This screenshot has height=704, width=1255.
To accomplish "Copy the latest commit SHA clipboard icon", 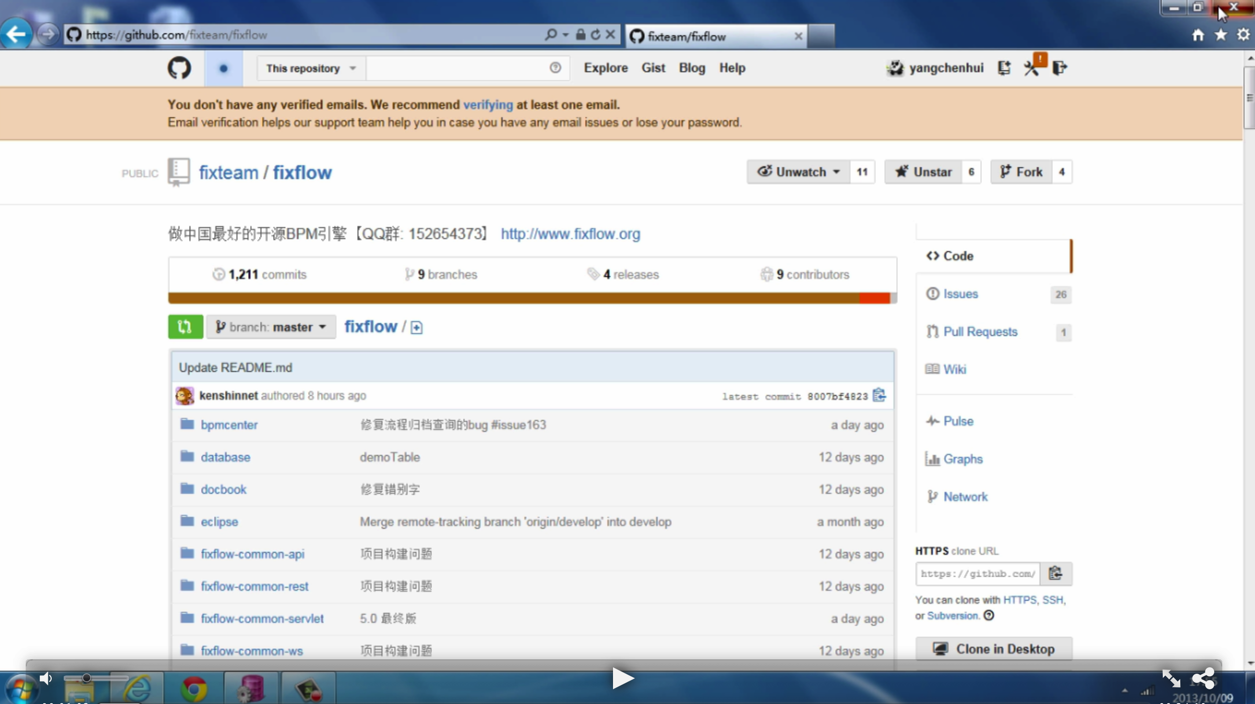I will click(x=879, y=395).
